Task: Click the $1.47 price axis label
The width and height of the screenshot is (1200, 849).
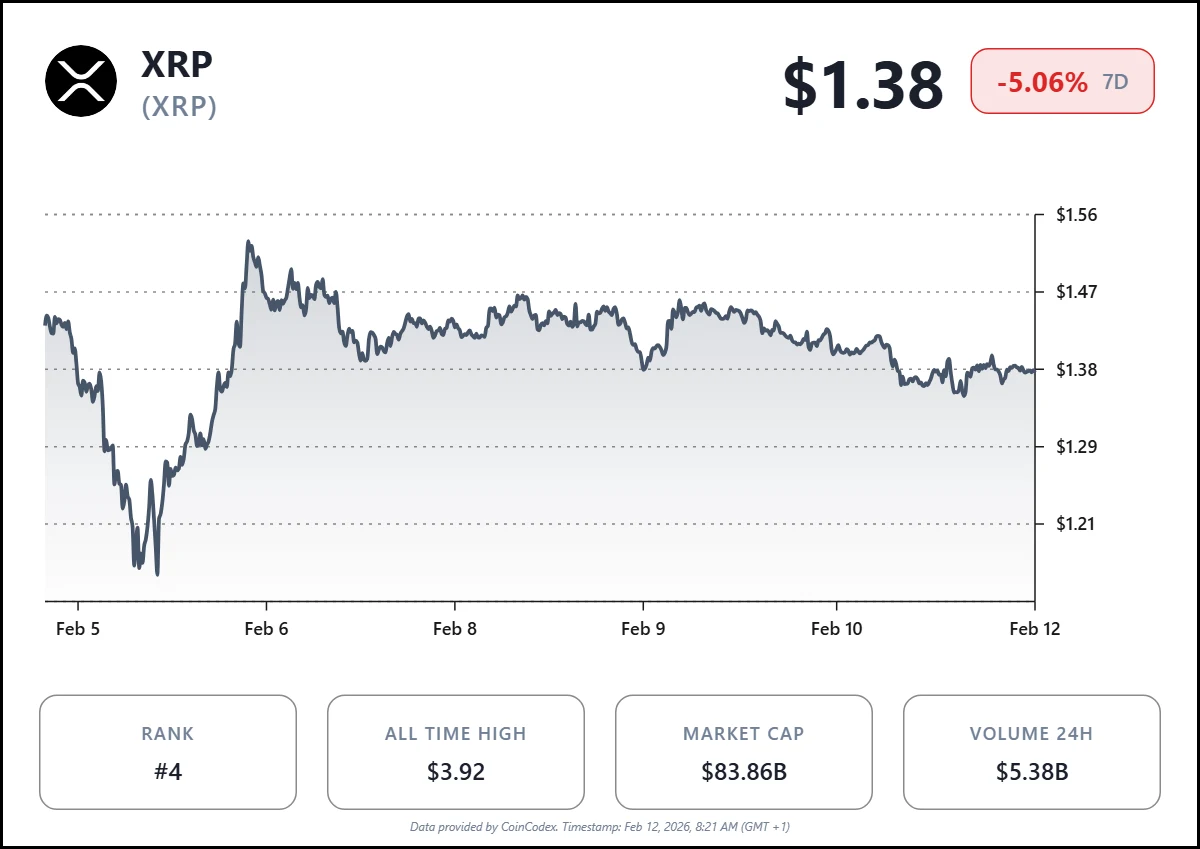Action: click(x=1077, y=292)
